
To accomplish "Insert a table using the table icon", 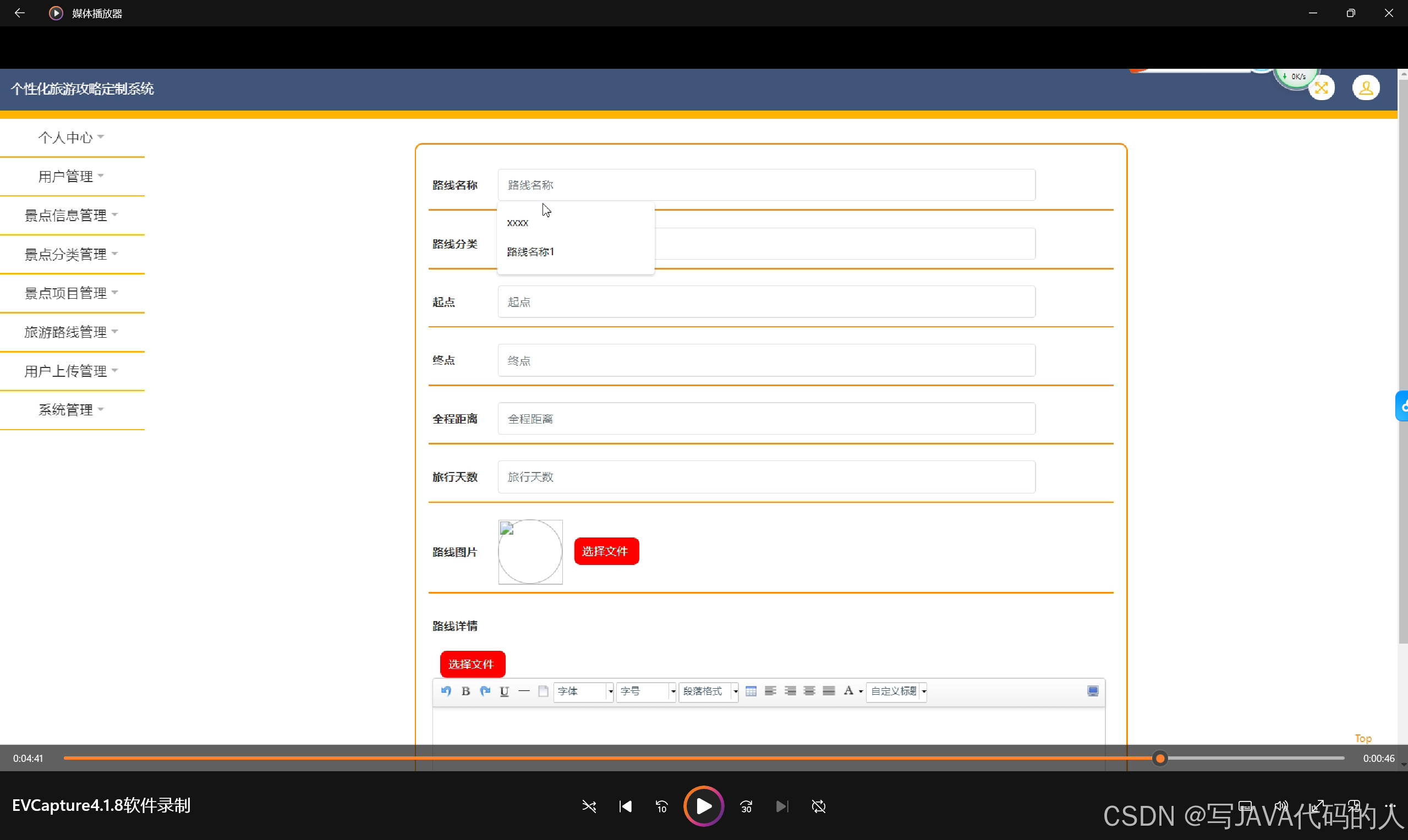I will coord(750,691).
